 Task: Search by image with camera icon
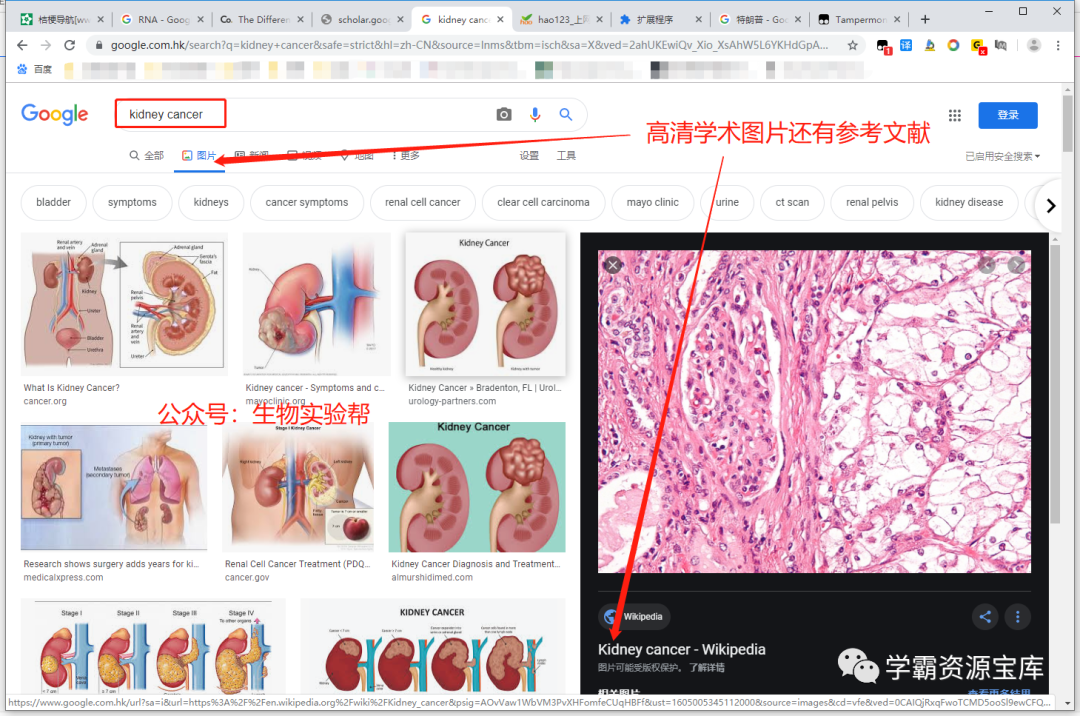point(504,114)
